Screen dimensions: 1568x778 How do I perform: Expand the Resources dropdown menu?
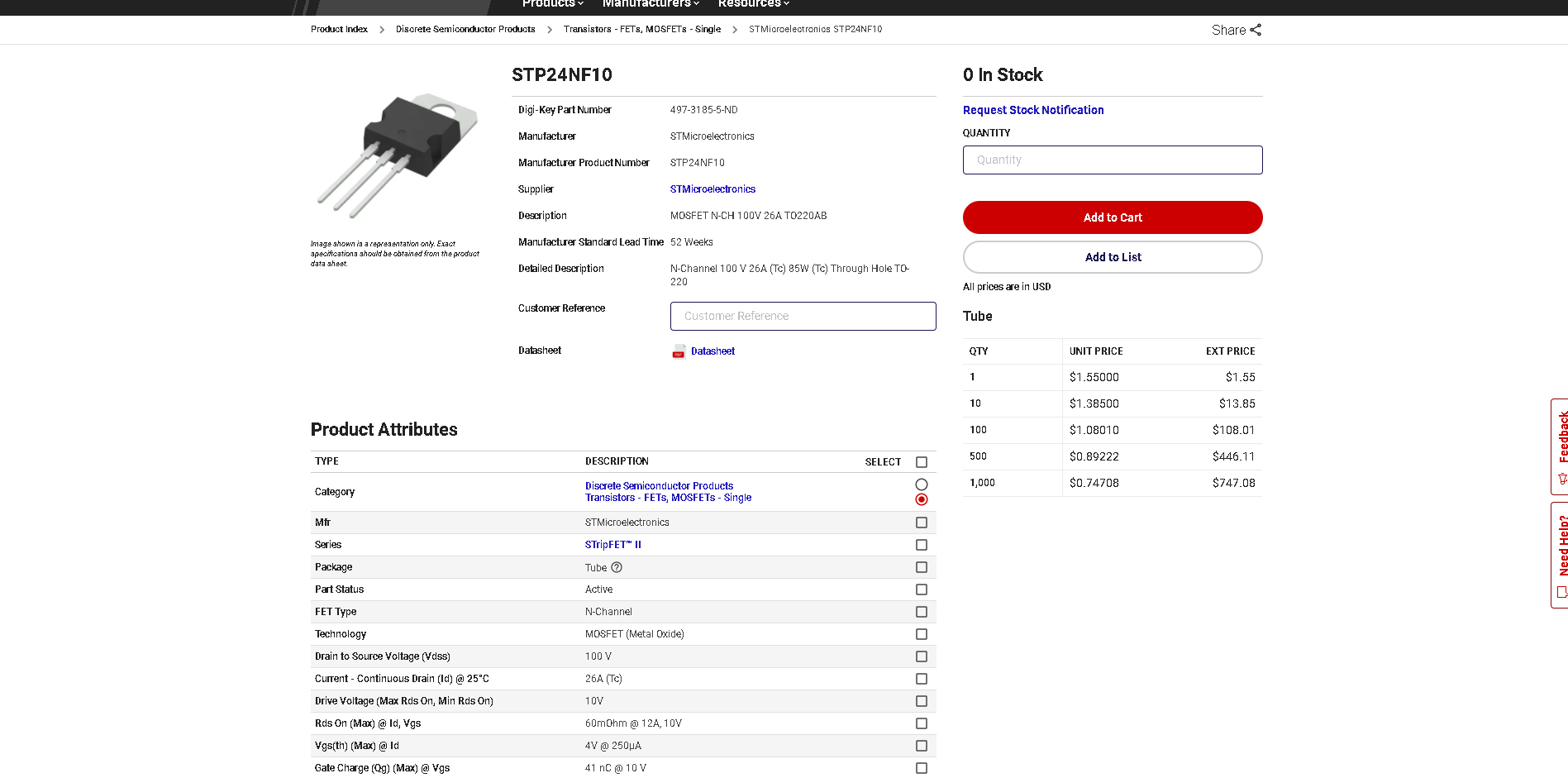pos(753,4)
